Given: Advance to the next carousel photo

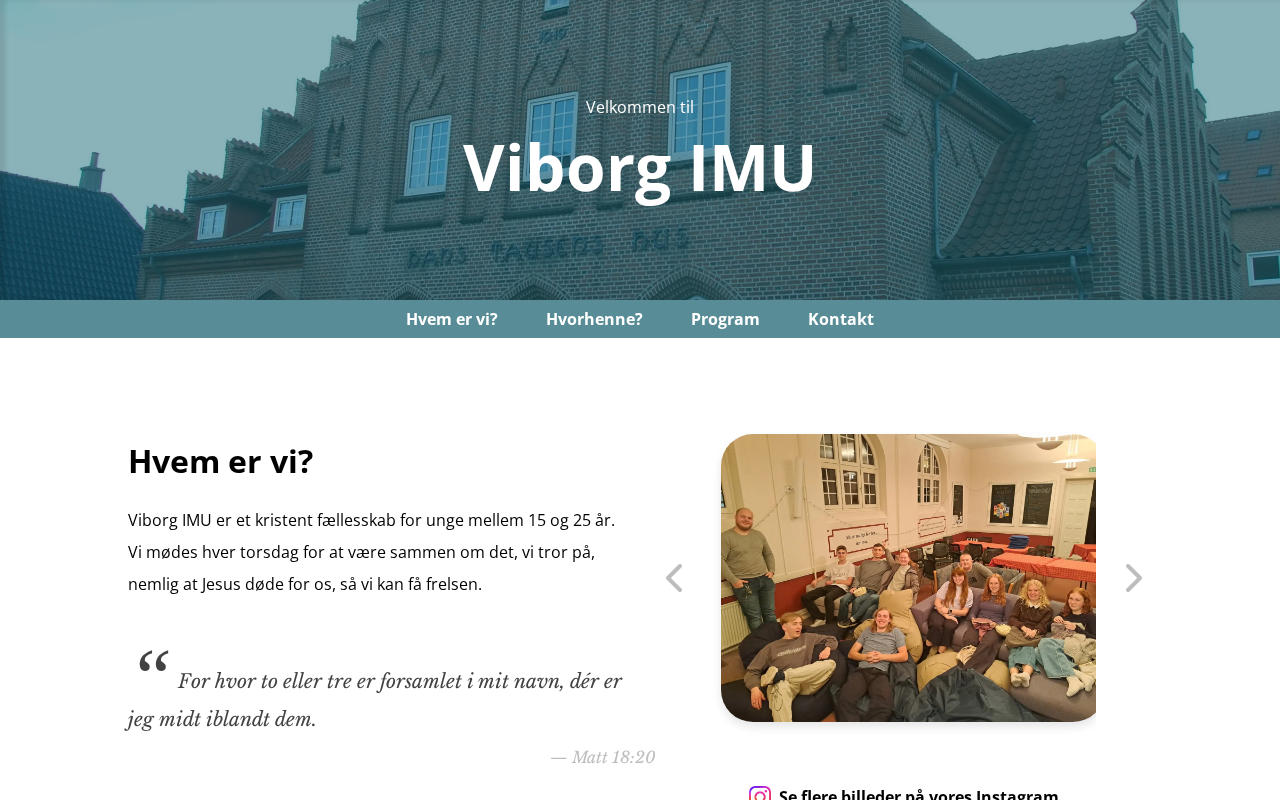Looking at the screenshot, I should click(x=1133, y=578).
